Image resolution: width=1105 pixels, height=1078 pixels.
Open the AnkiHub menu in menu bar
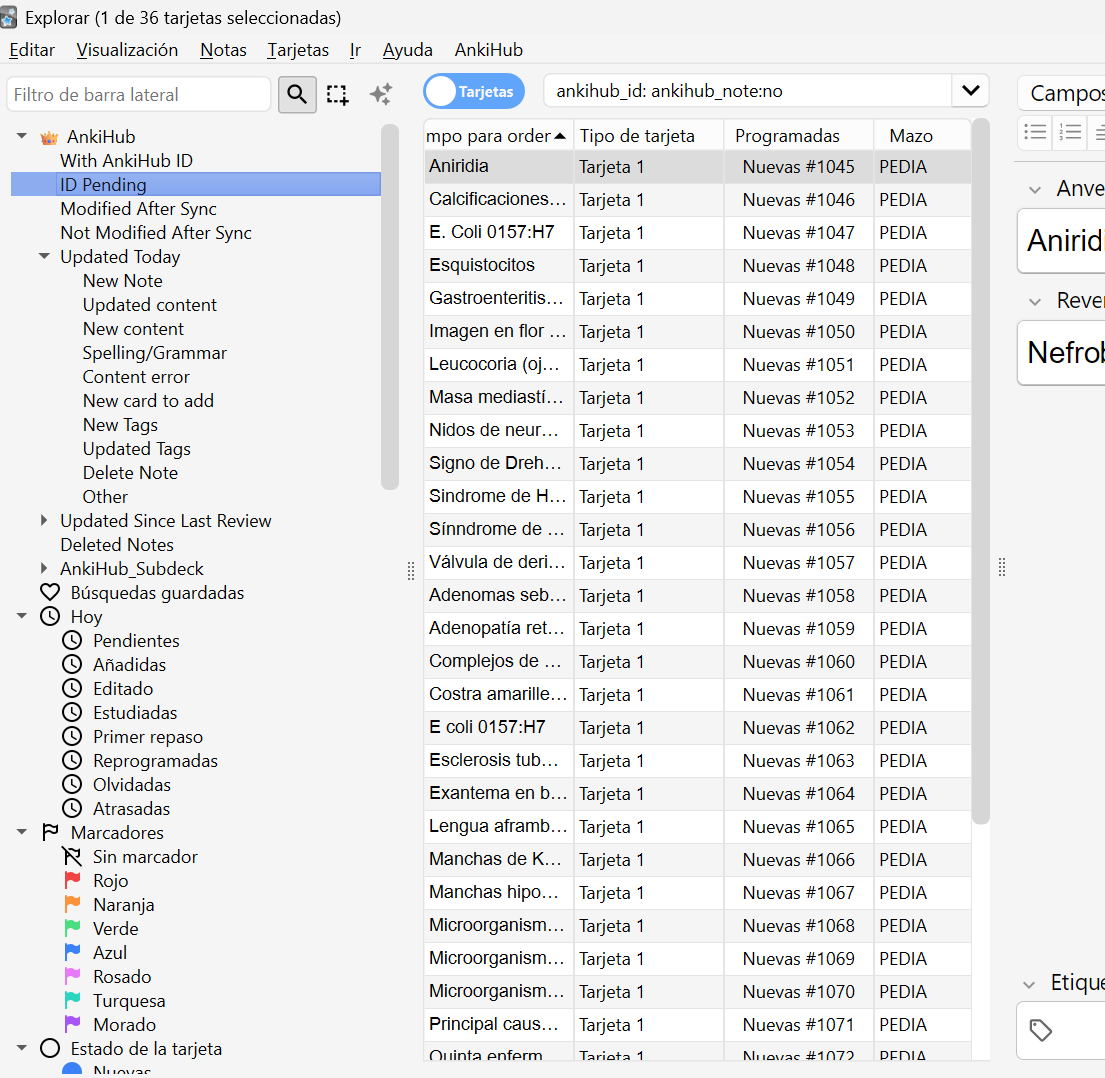click(488, 50)
